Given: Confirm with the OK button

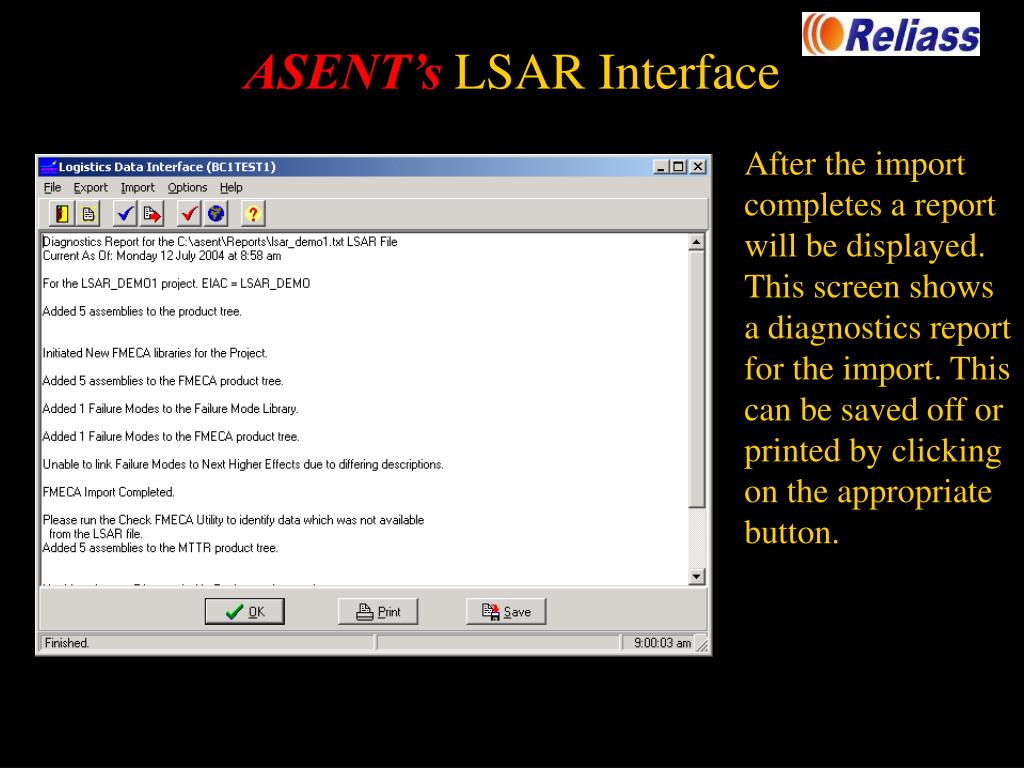Looking at the screenshot, I should [x=245, y=612].
